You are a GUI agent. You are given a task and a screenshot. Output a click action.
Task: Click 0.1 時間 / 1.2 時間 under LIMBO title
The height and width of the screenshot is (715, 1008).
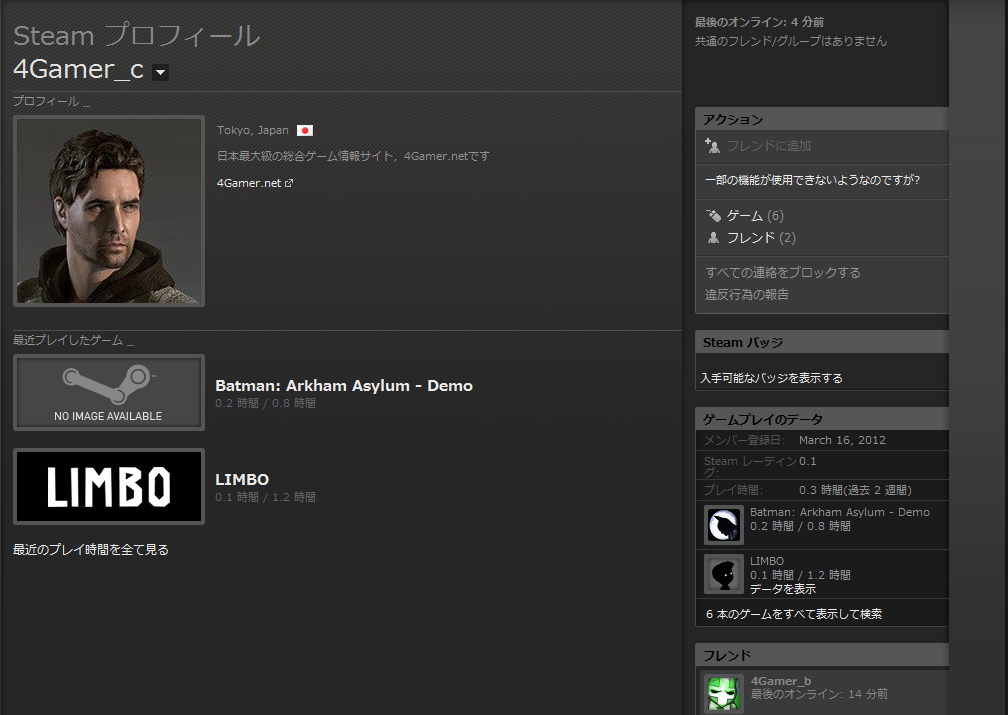[x=266, y=497]
